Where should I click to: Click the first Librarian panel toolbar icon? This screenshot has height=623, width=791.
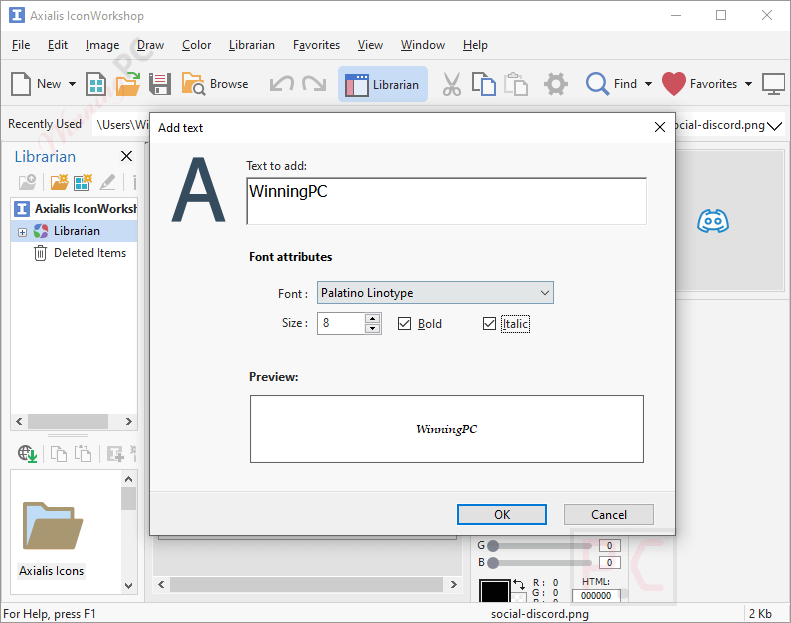point(27,182)
